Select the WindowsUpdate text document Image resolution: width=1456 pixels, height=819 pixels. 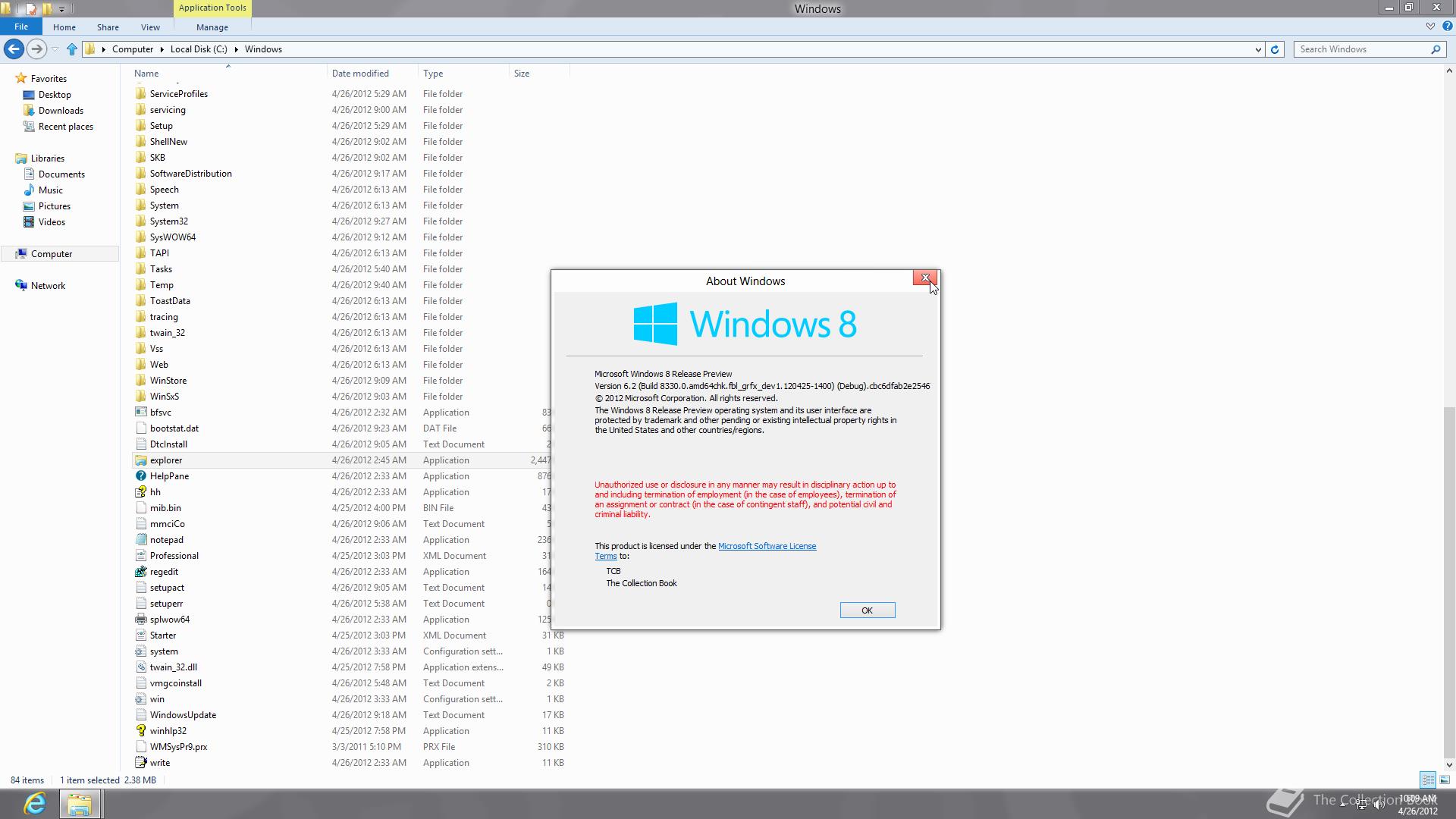point(183,715)
